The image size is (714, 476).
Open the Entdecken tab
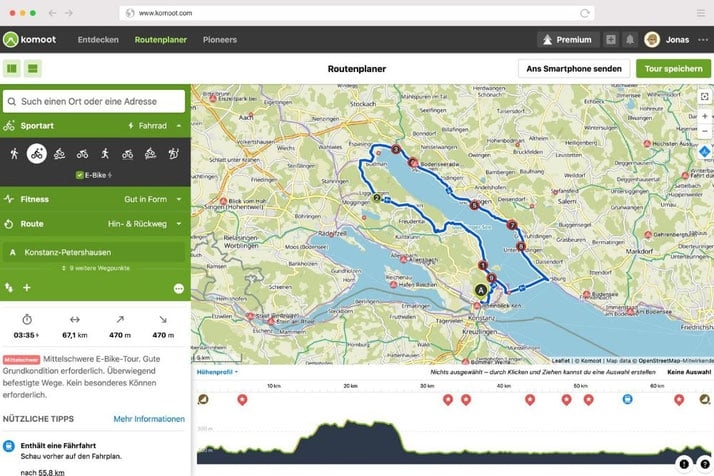[98, 40]
